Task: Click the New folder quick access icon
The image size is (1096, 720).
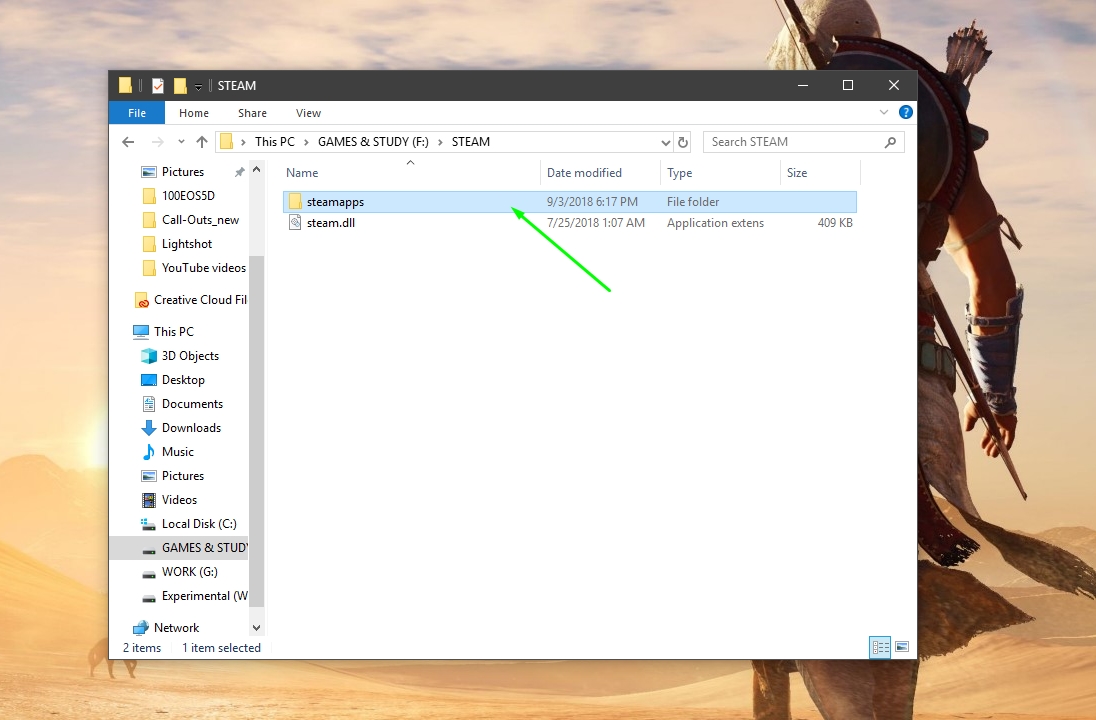Action: tap(180, 85)
